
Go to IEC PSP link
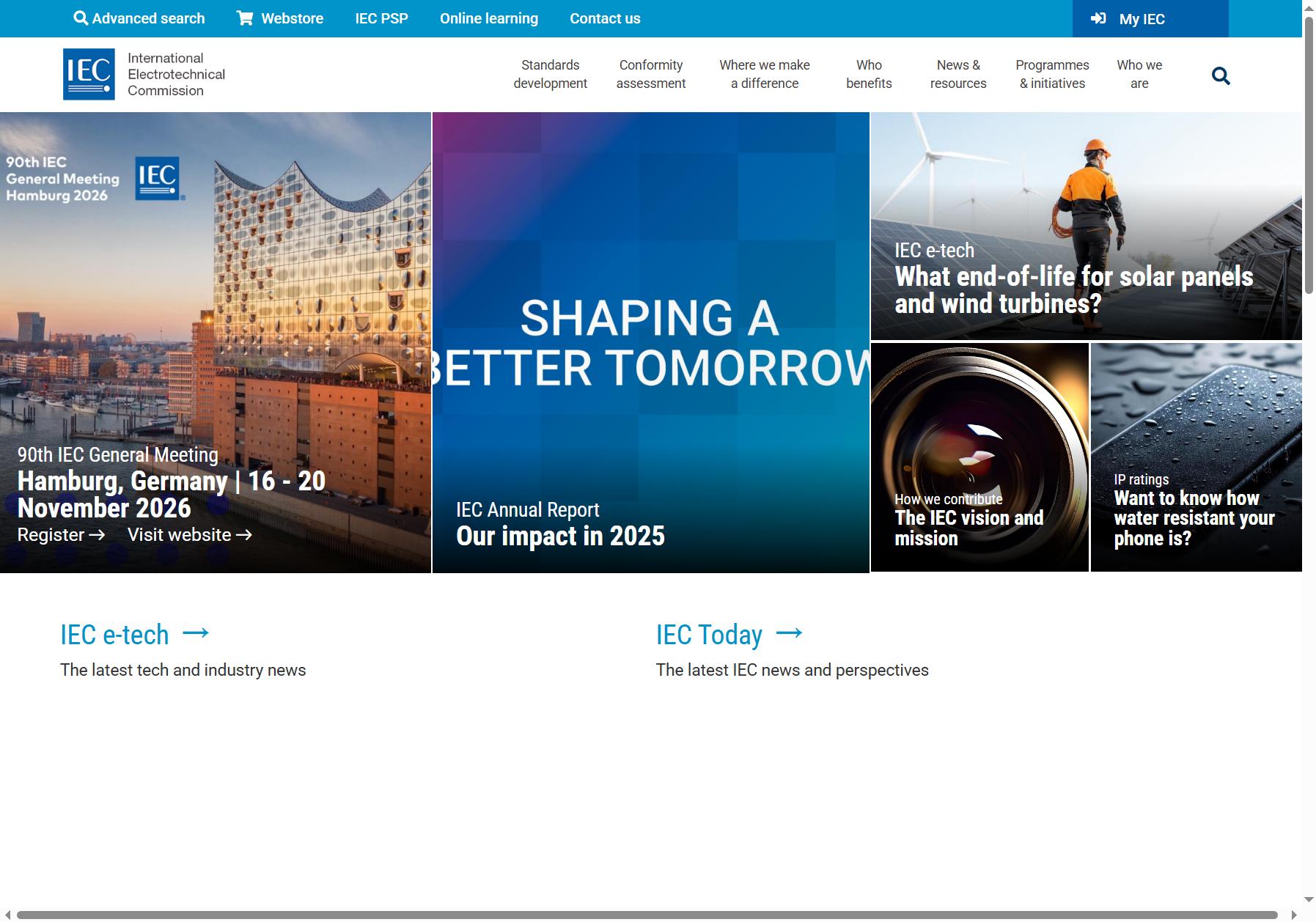click(x=381, y=18)
